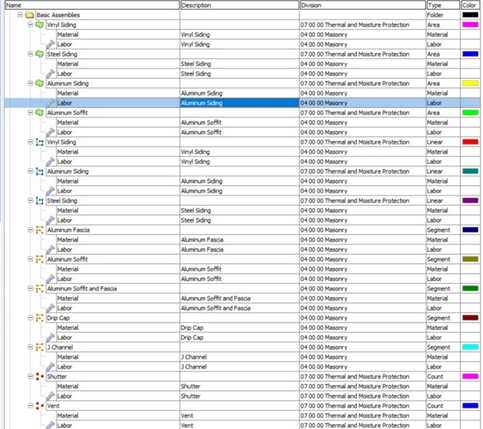Click the count dots icon beside Vent
483x429 pixels.
(40, 406)
